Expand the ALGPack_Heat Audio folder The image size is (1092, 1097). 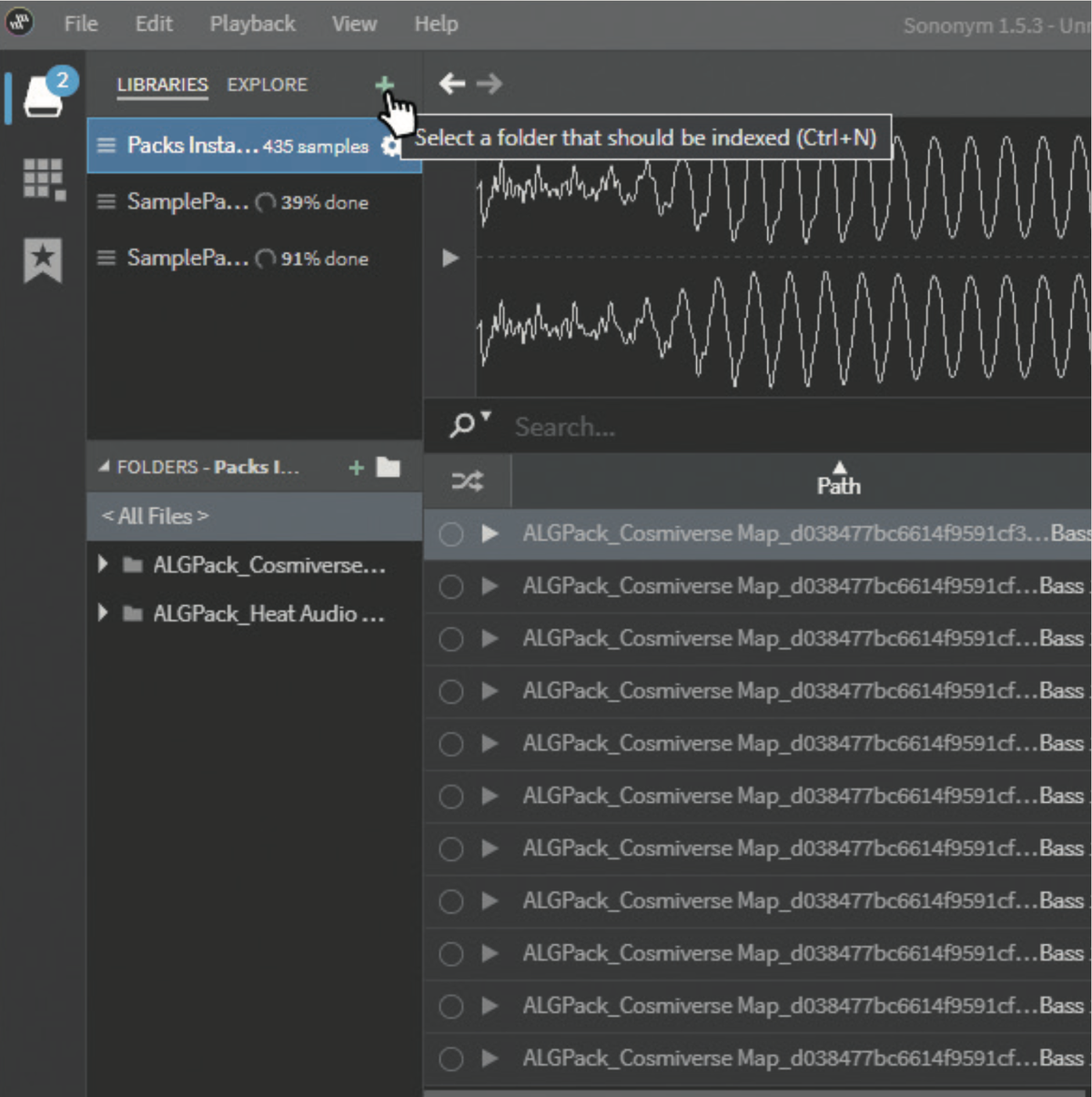[x=103, y=614]
